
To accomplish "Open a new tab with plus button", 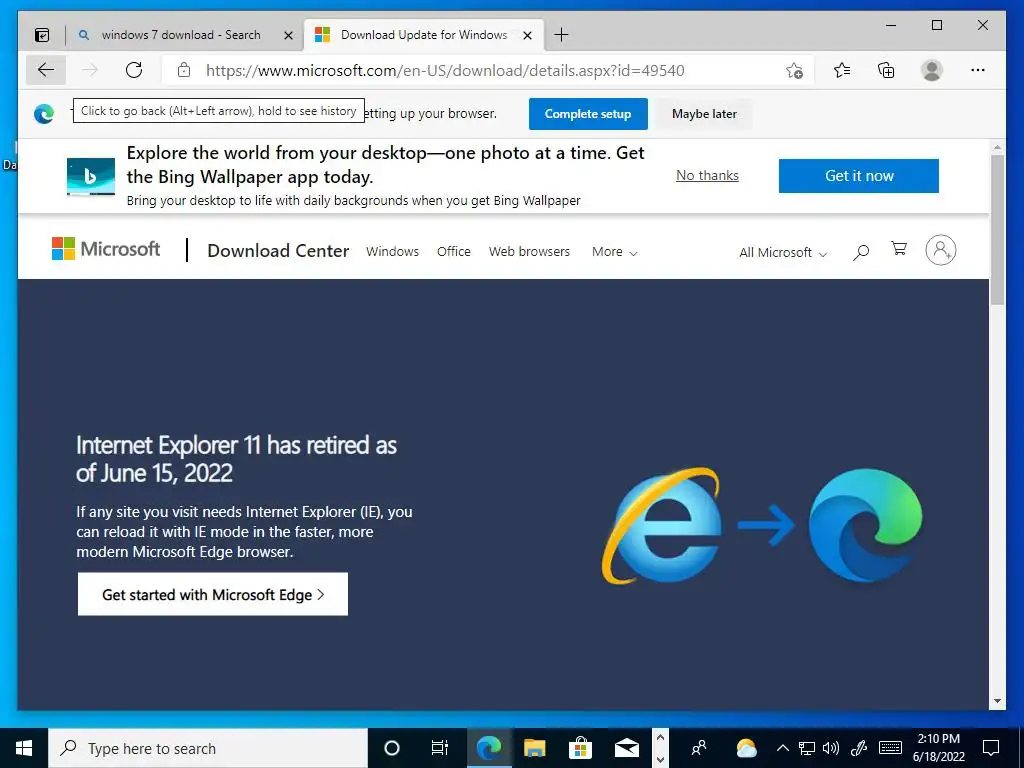I will tap(561, 35).
